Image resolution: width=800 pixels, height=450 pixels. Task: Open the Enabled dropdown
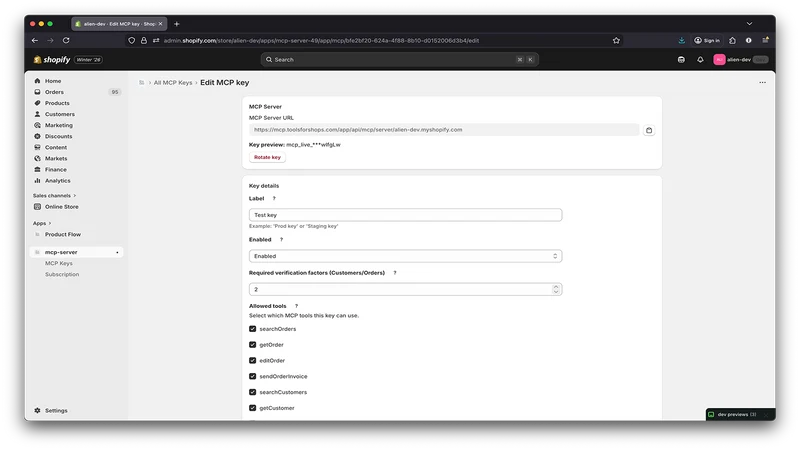click(405, 256)
